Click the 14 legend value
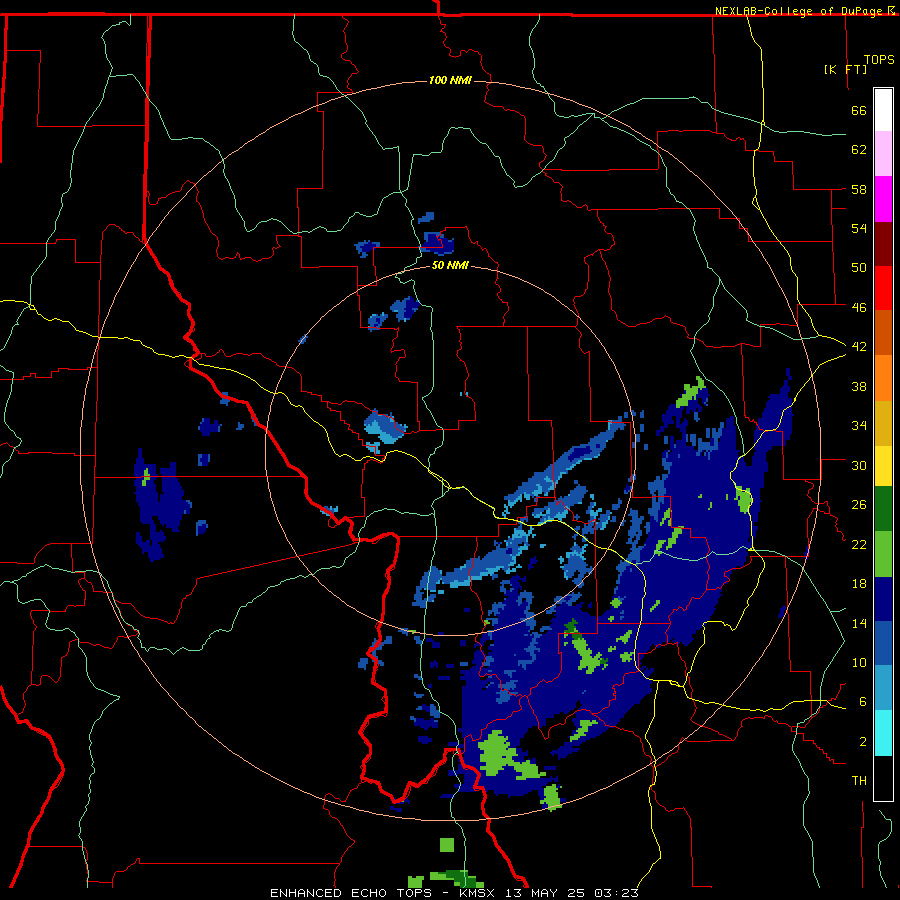The width and height of the screenshot is (900, 900). (859, 623)
